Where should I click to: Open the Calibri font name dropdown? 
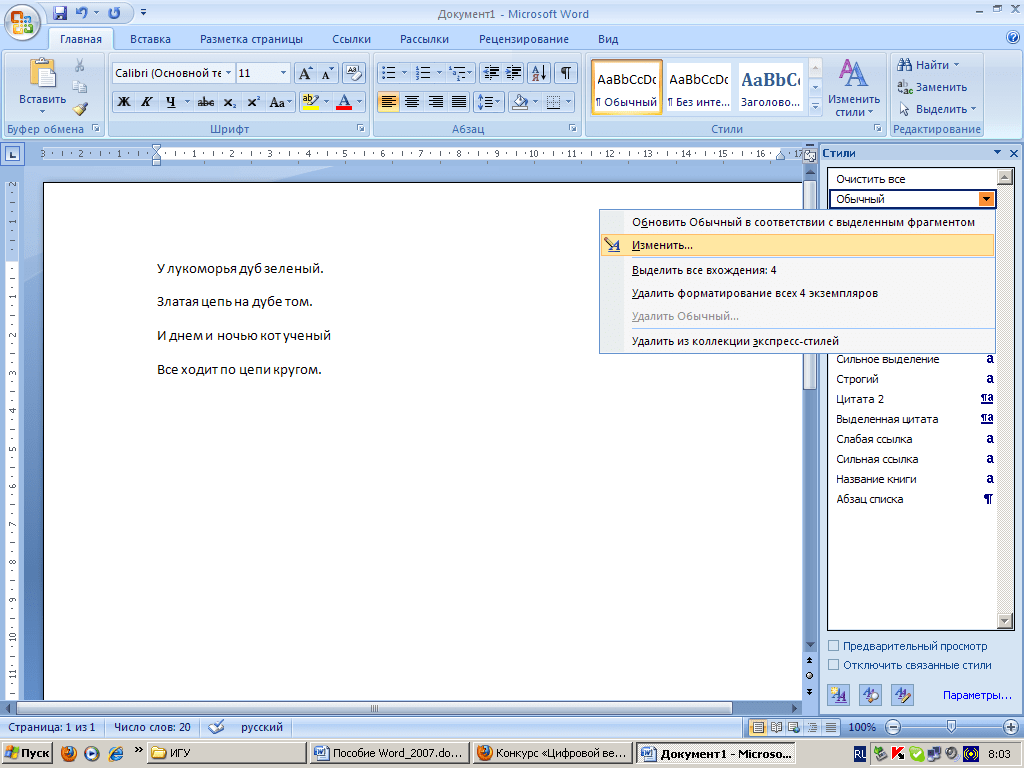click(229, 73)
